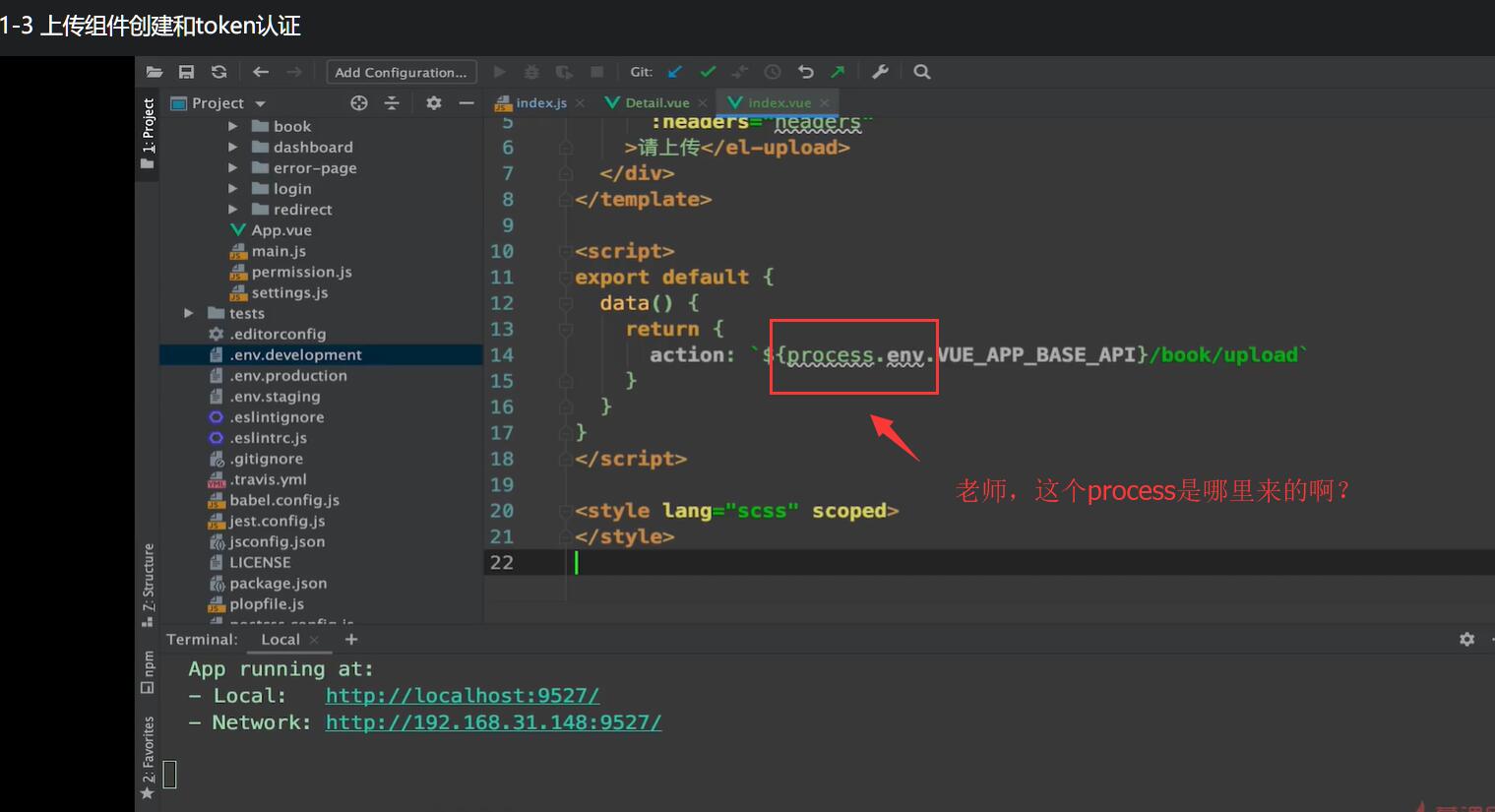Select the .env.staging file
The image size is (1495, 812).
[275, 396]
